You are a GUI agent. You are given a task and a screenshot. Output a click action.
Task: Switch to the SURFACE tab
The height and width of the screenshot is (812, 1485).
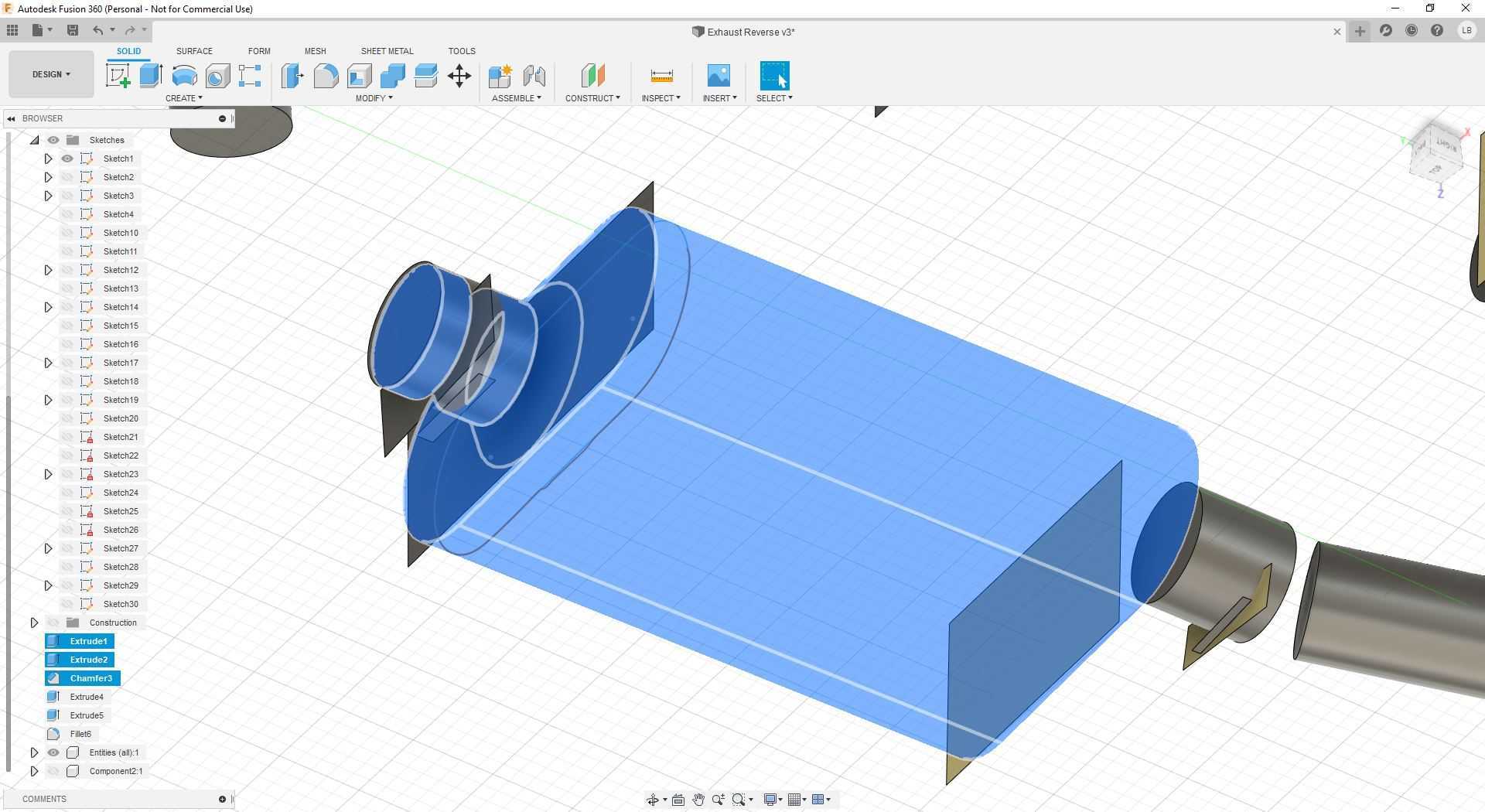[x=194, y=51]
